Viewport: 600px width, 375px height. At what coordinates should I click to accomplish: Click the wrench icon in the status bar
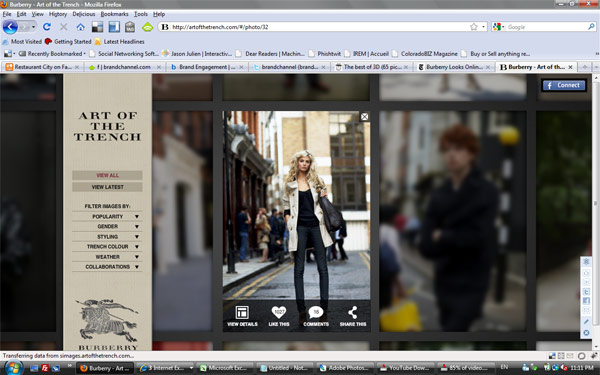(594, 356)
